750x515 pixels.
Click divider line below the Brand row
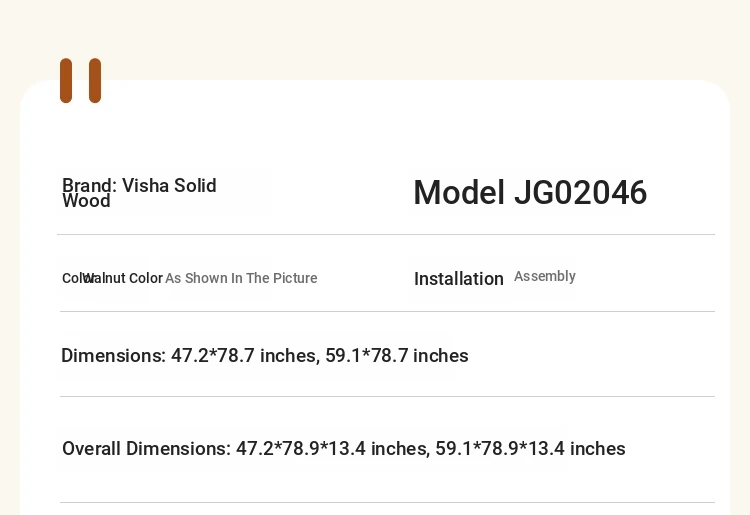[x=386, y=234]
